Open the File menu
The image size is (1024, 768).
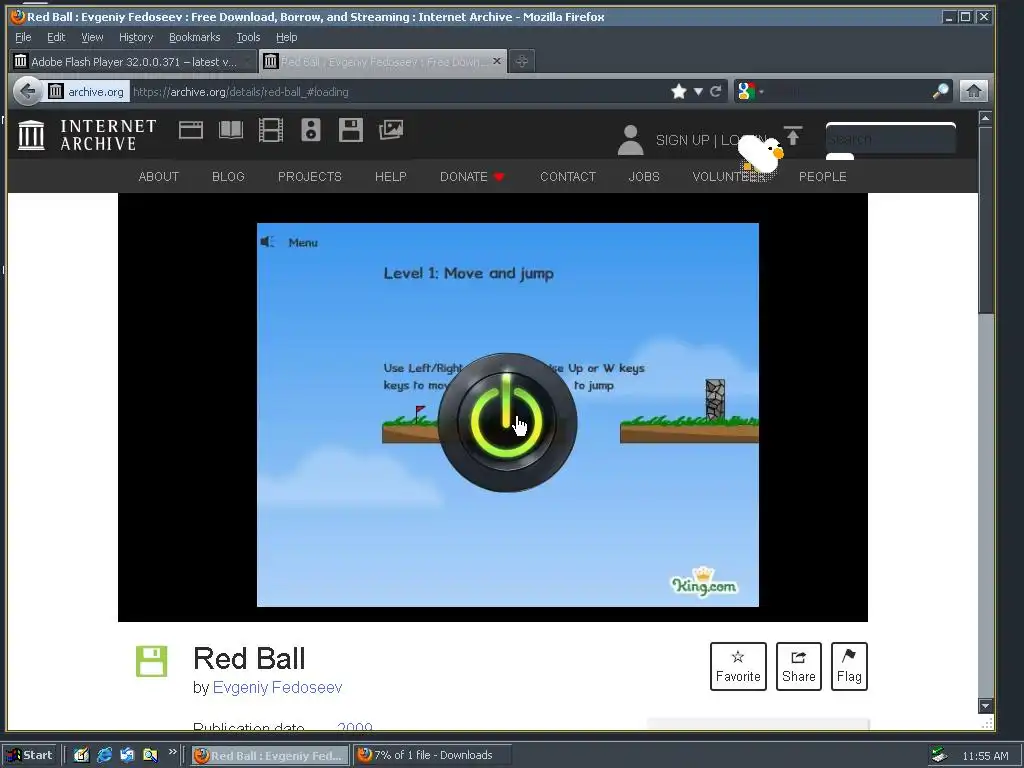coord(23,37)
